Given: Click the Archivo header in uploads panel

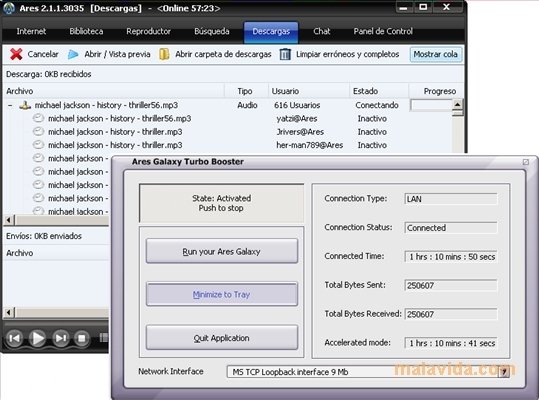Looking at the screenshot, I should (20, 253).
